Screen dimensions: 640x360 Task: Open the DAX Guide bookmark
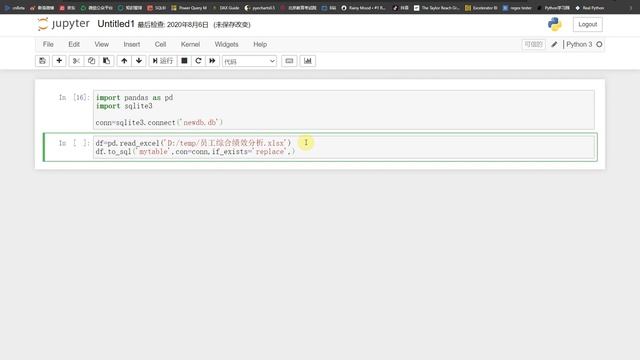pyautogui.click(x=226, y=8)
